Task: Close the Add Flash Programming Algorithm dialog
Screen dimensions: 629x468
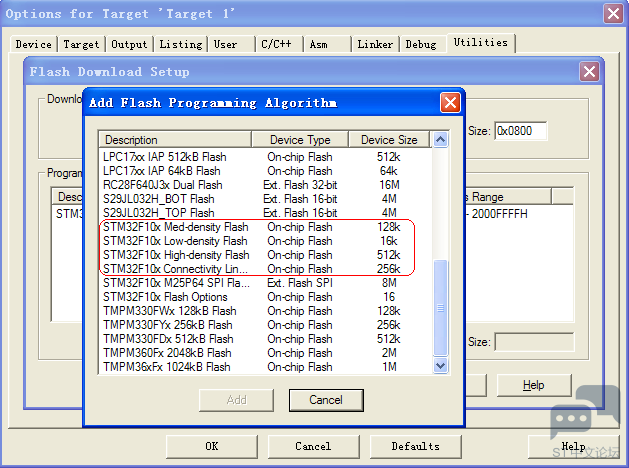Action: [x=450, y=103]
